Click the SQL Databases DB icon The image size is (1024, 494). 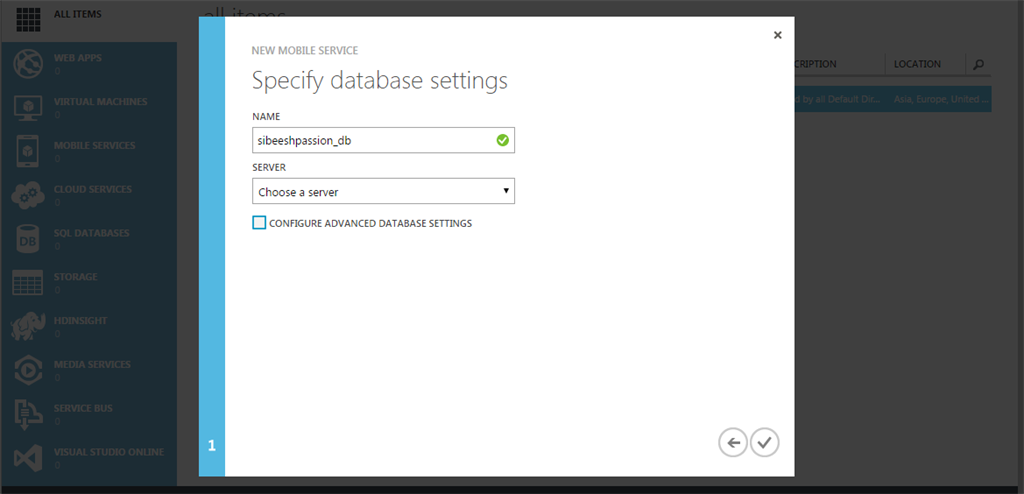point(27,239)
